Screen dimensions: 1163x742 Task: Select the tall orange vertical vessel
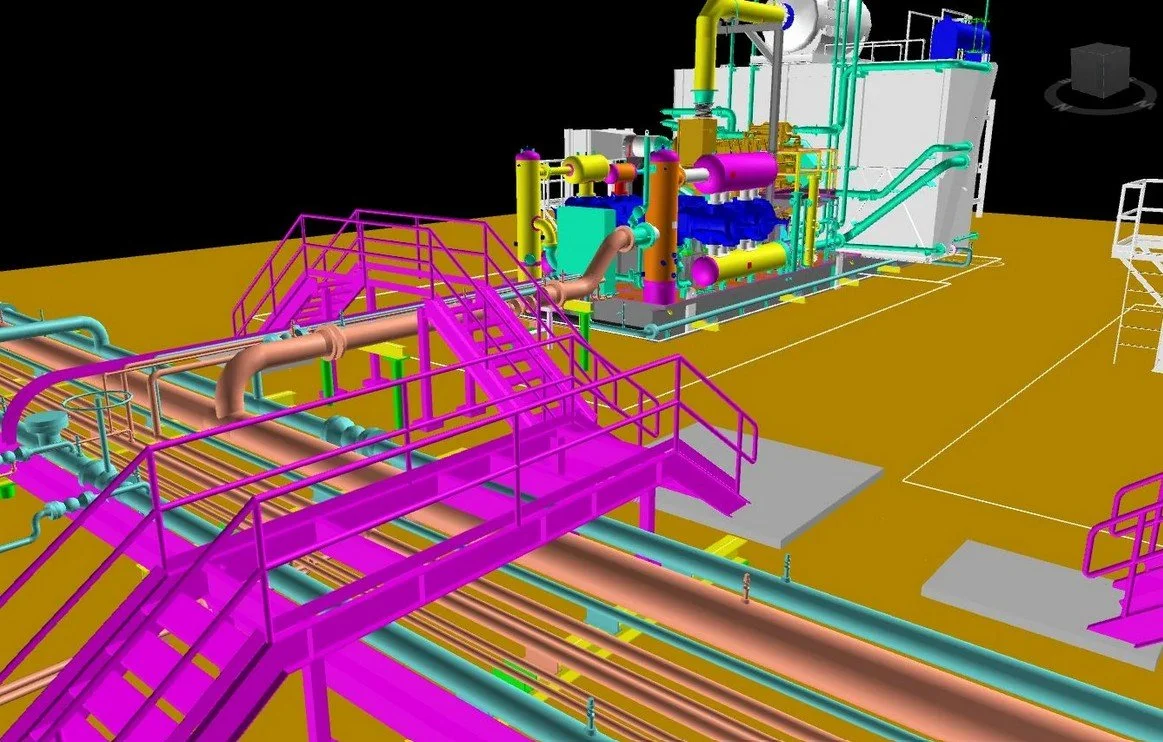(x=663, y=226)
